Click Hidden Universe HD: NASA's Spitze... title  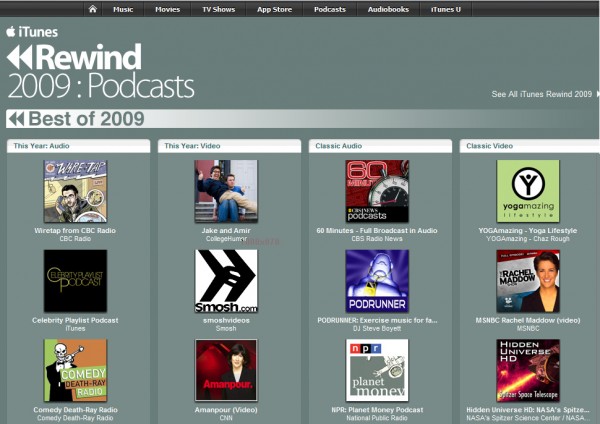tap(528, 410)
